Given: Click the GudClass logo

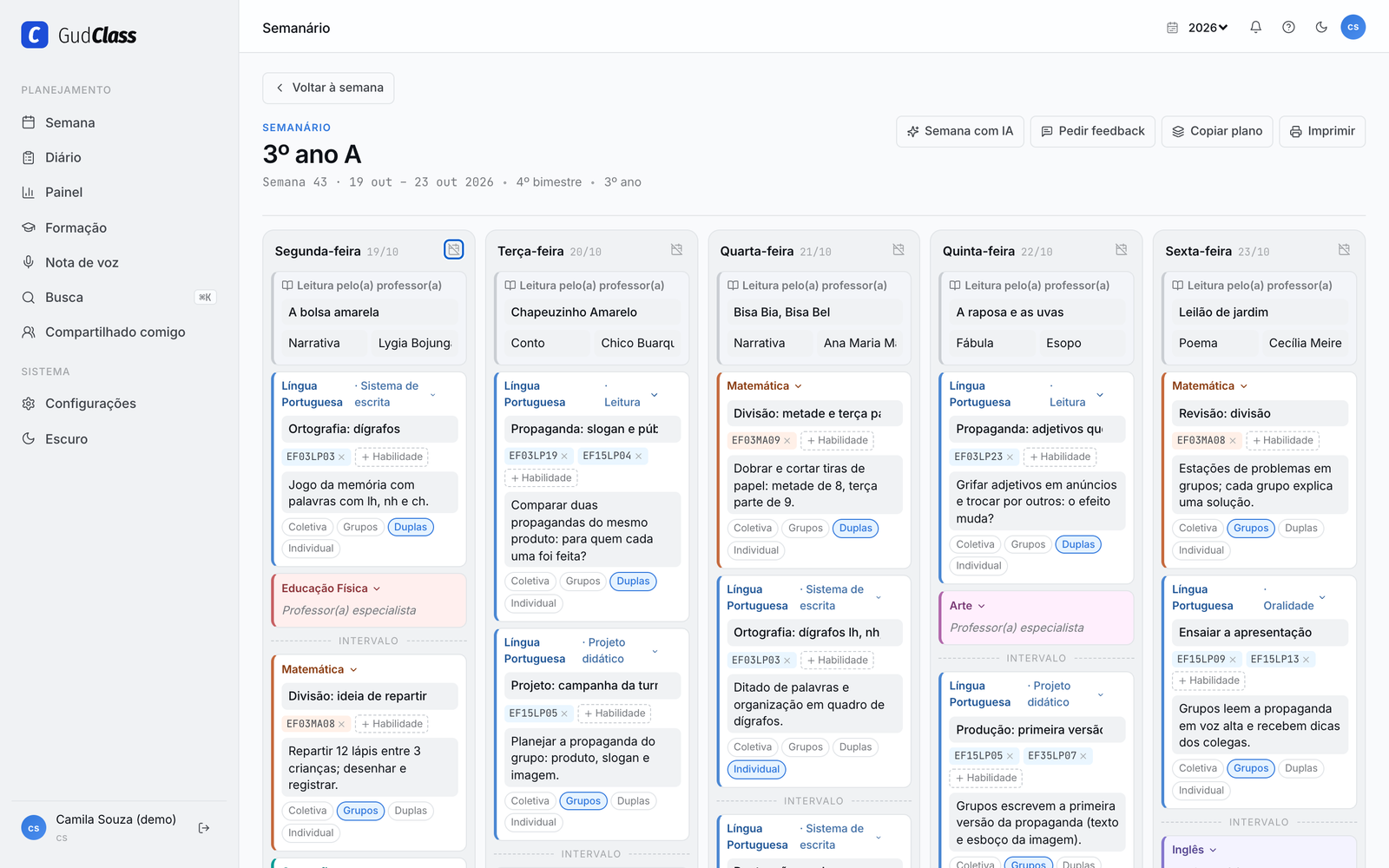Looking at the screenshot, I should point(79,35).
